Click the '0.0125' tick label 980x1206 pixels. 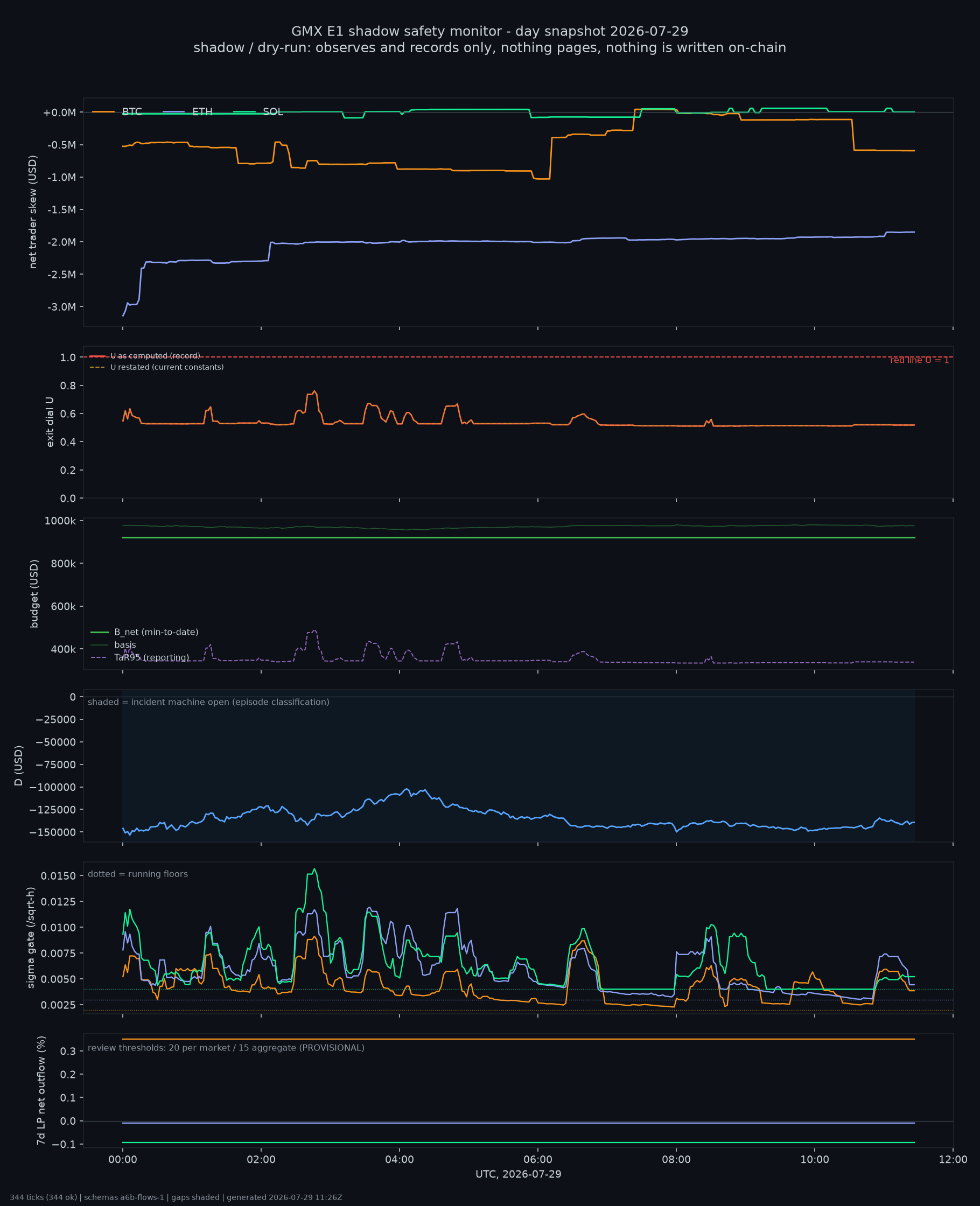[58, 902]
